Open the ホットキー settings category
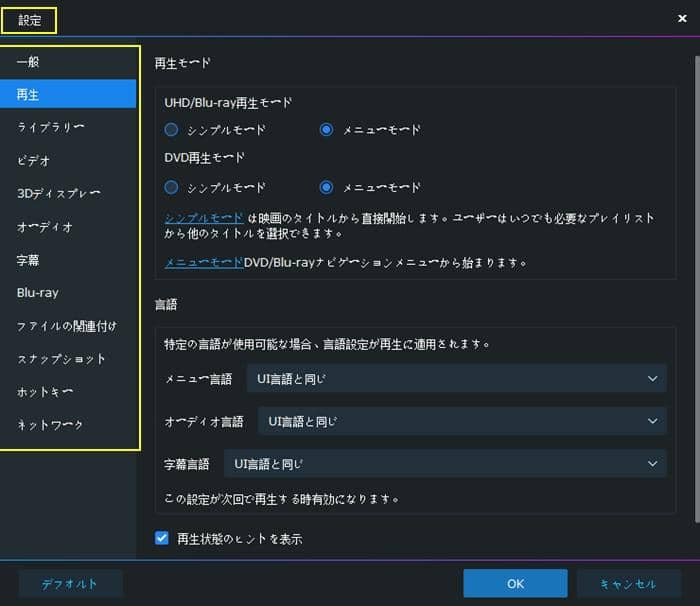 (68, 392)
